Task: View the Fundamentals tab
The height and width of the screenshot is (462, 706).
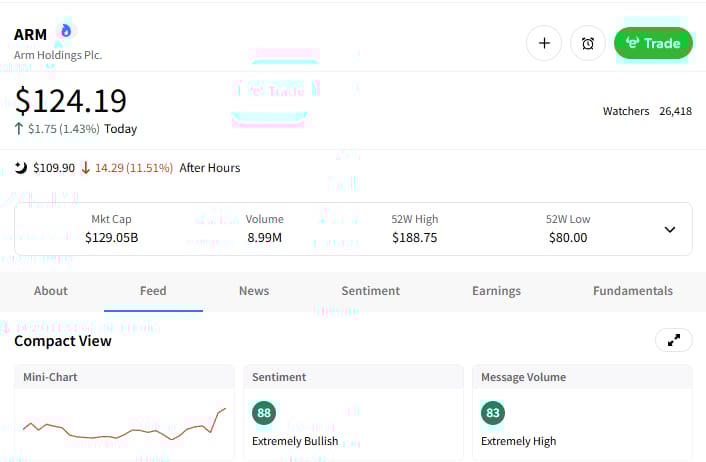Action: [633, 291]
